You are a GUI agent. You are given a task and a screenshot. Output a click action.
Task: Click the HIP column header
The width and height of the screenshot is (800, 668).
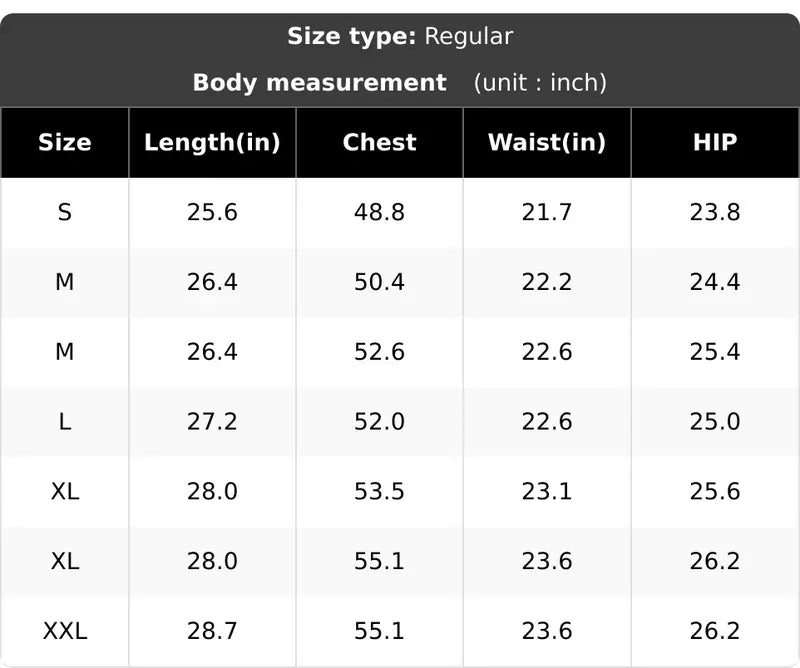tap(715, 142)
